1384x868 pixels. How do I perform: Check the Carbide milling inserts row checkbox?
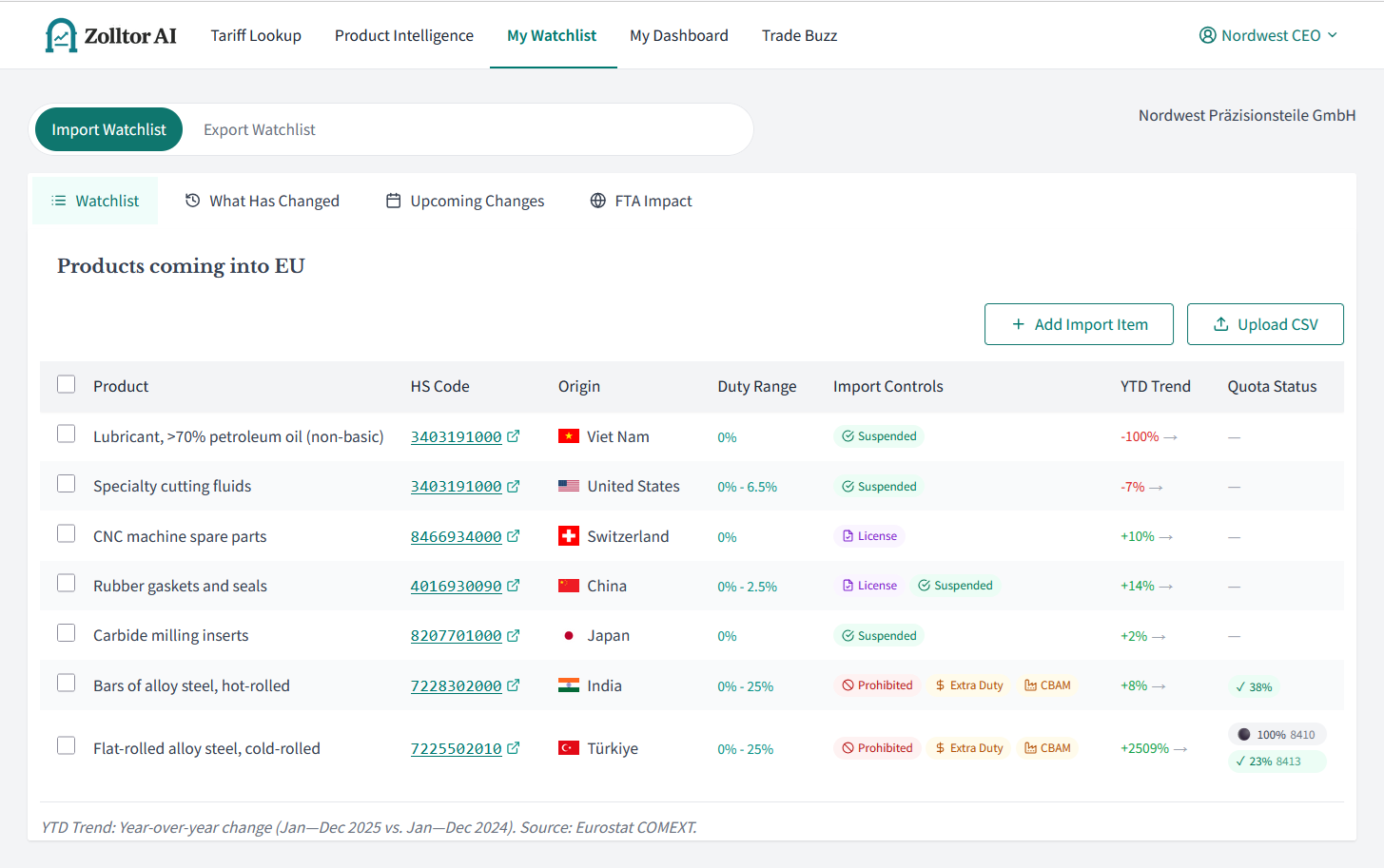pos(66,633)
